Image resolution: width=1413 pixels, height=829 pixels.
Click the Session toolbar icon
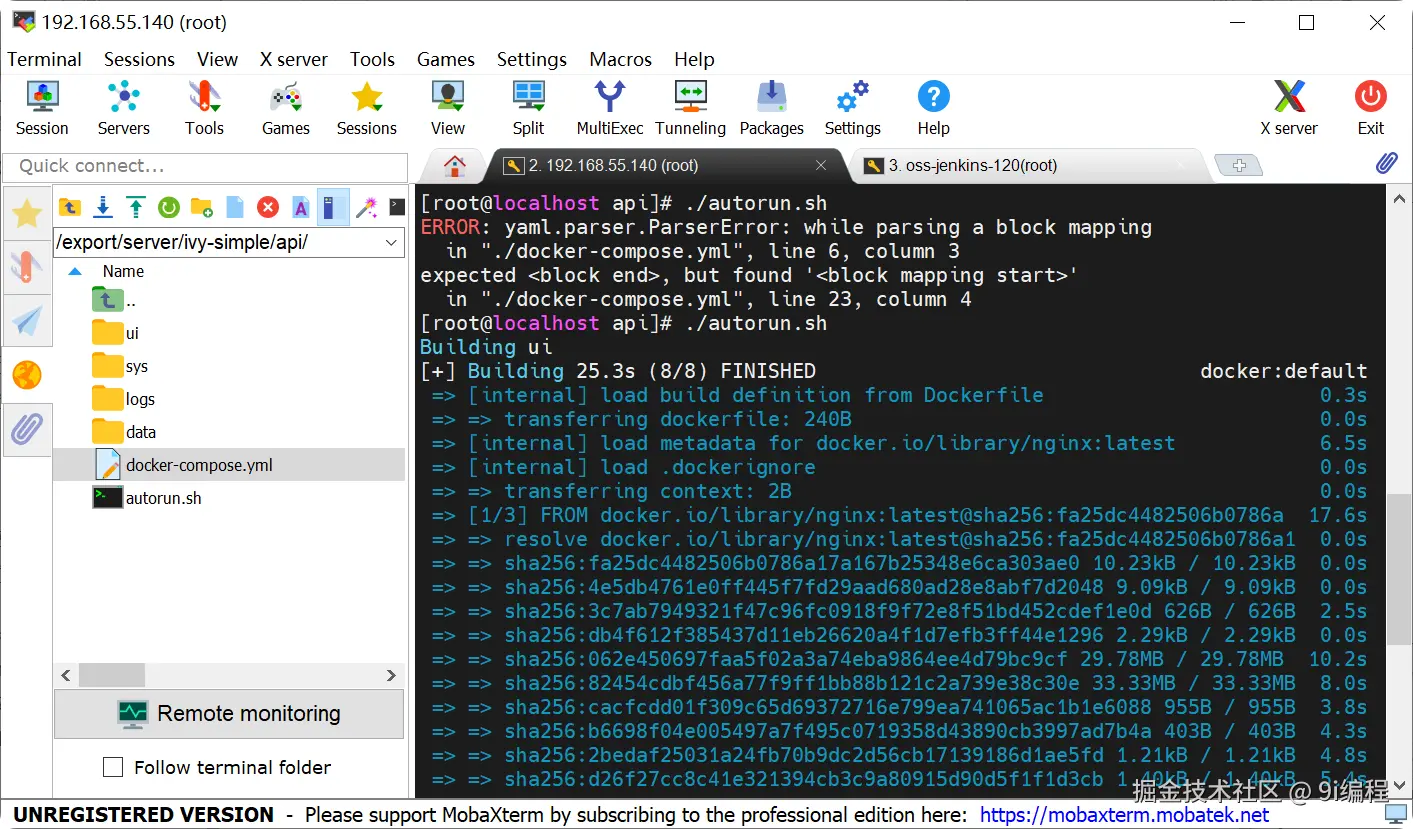[x=42, y=108]
